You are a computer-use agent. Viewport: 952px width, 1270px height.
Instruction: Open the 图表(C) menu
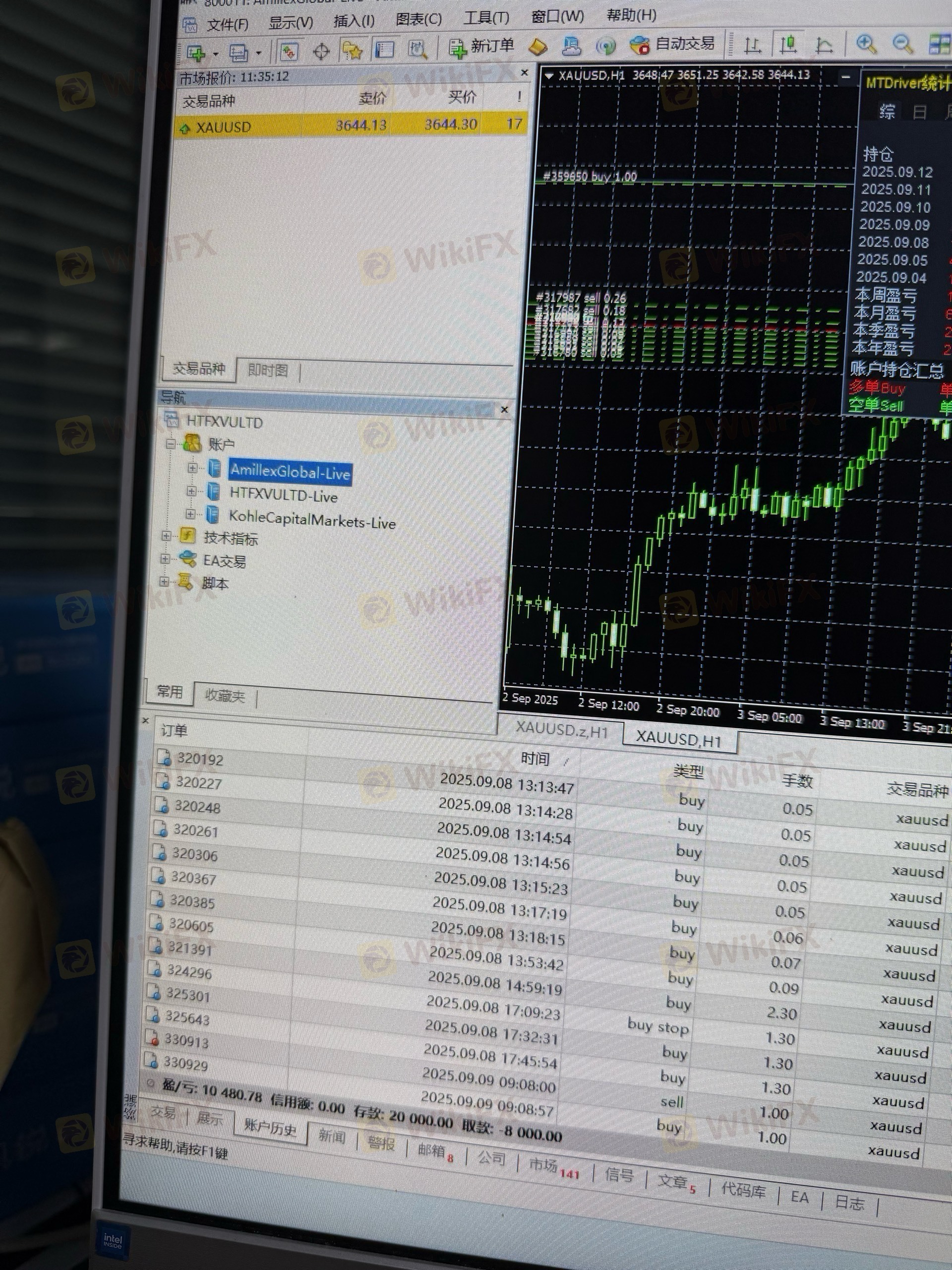(418, 19)
